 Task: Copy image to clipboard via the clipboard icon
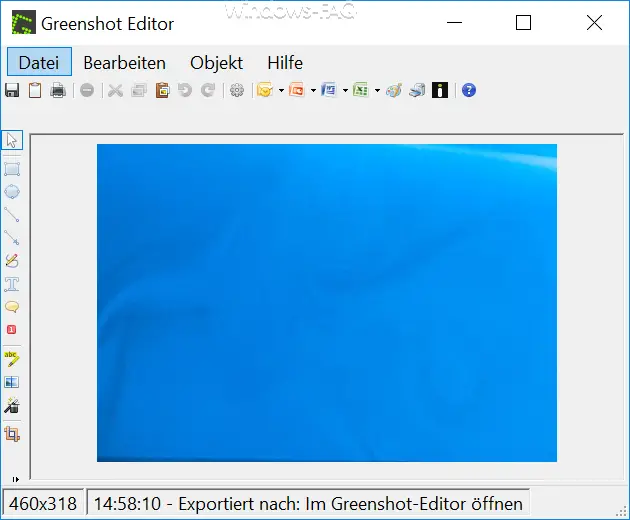click(35, 90)
